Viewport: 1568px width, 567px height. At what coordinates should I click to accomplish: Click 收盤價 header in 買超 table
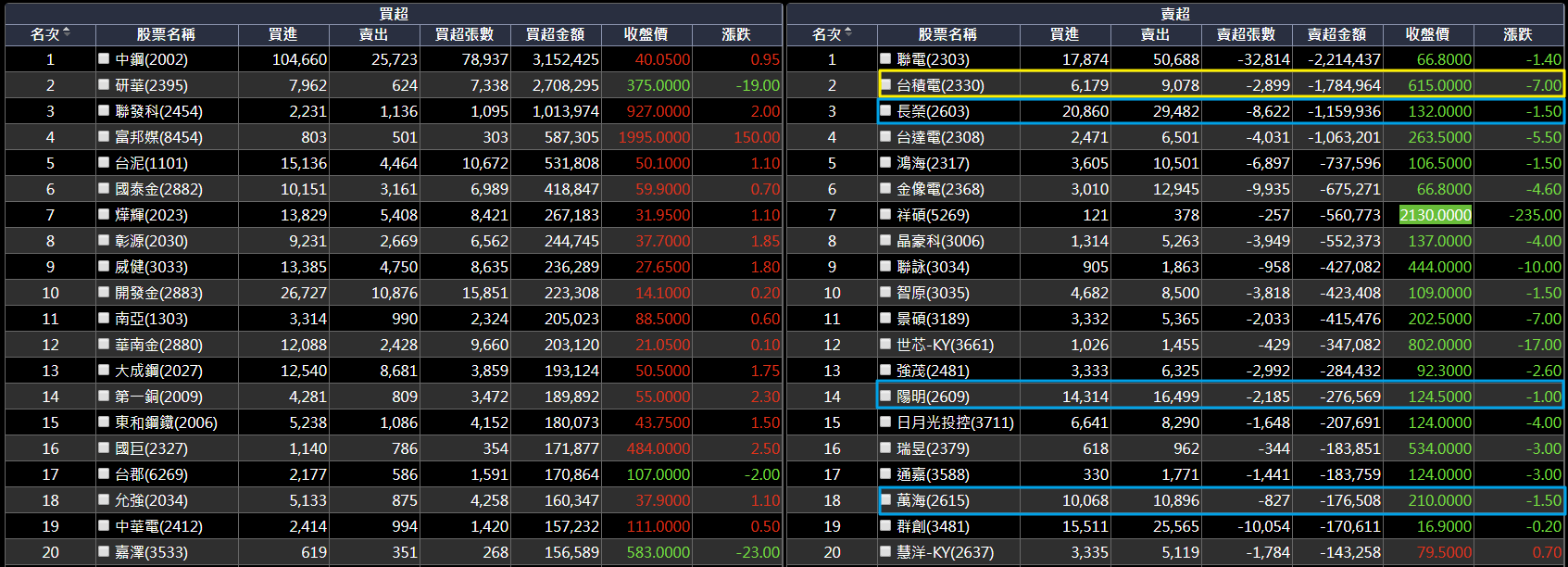[x=646, y=34]
